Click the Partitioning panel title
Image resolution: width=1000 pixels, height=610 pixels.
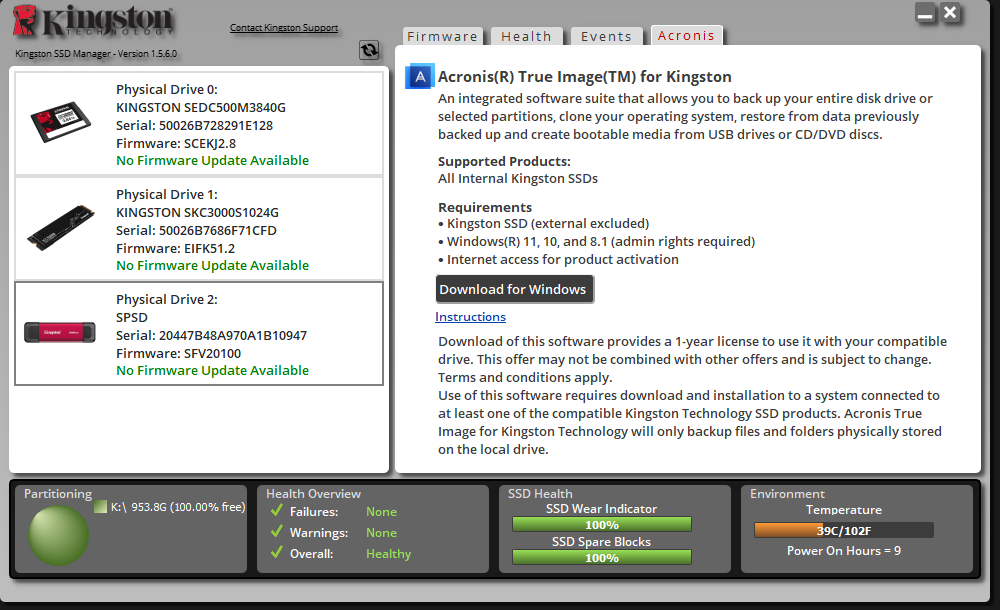coord(58,494)
